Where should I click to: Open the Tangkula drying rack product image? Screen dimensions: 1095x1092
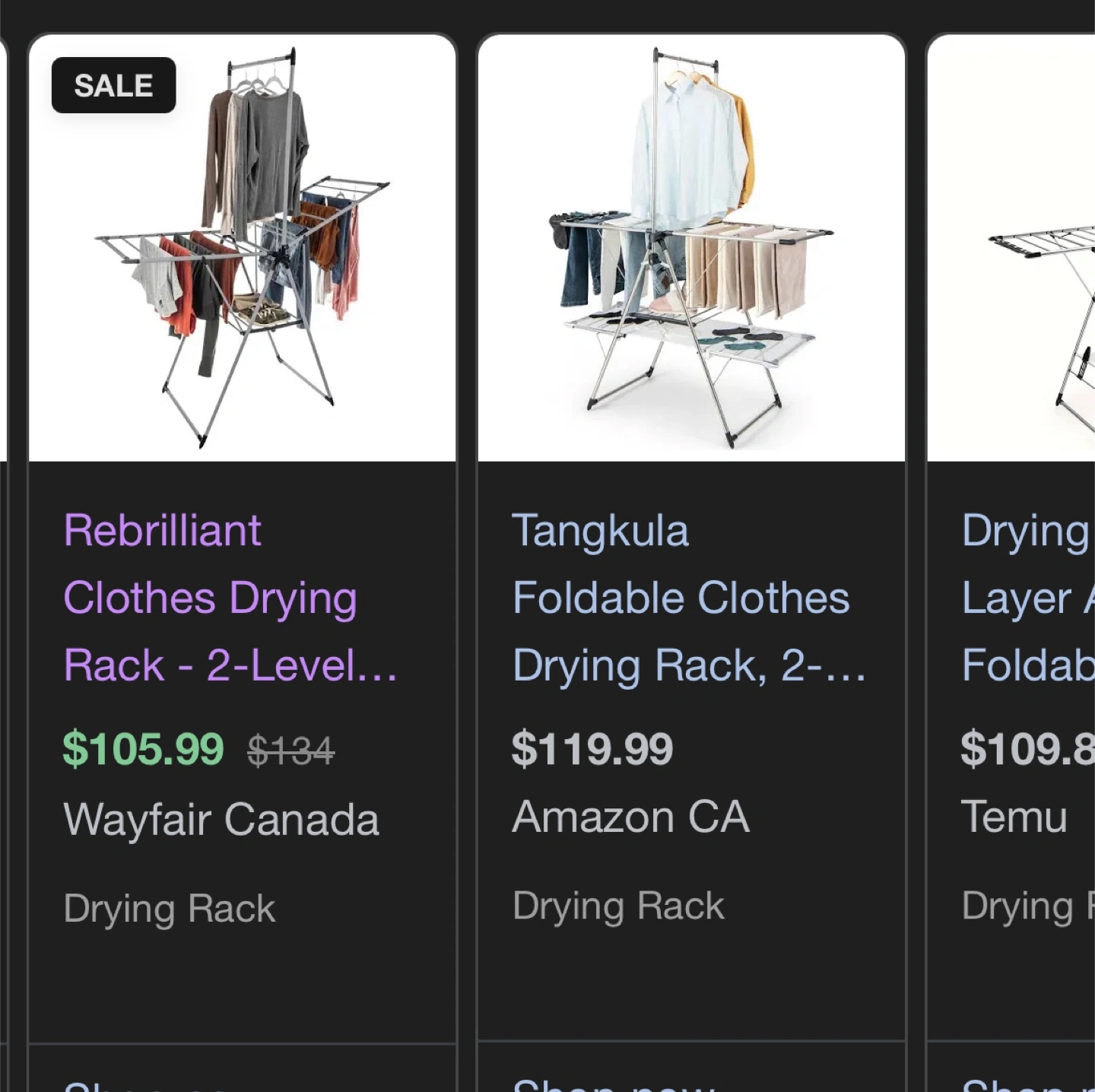(x=691, y=248)
